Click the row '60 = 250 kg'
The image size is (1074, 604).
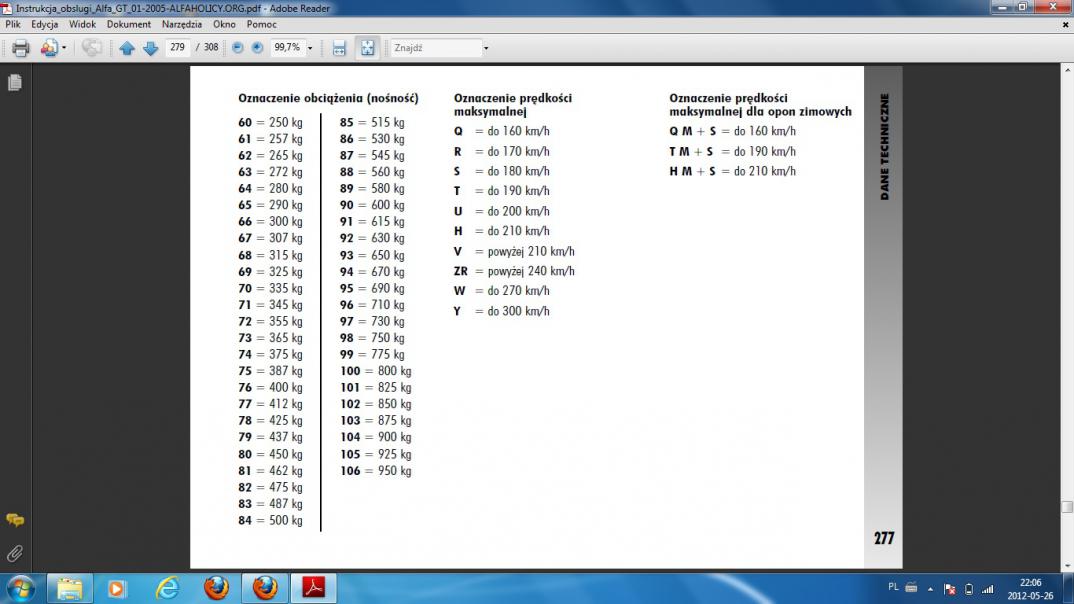click(271, 123)
